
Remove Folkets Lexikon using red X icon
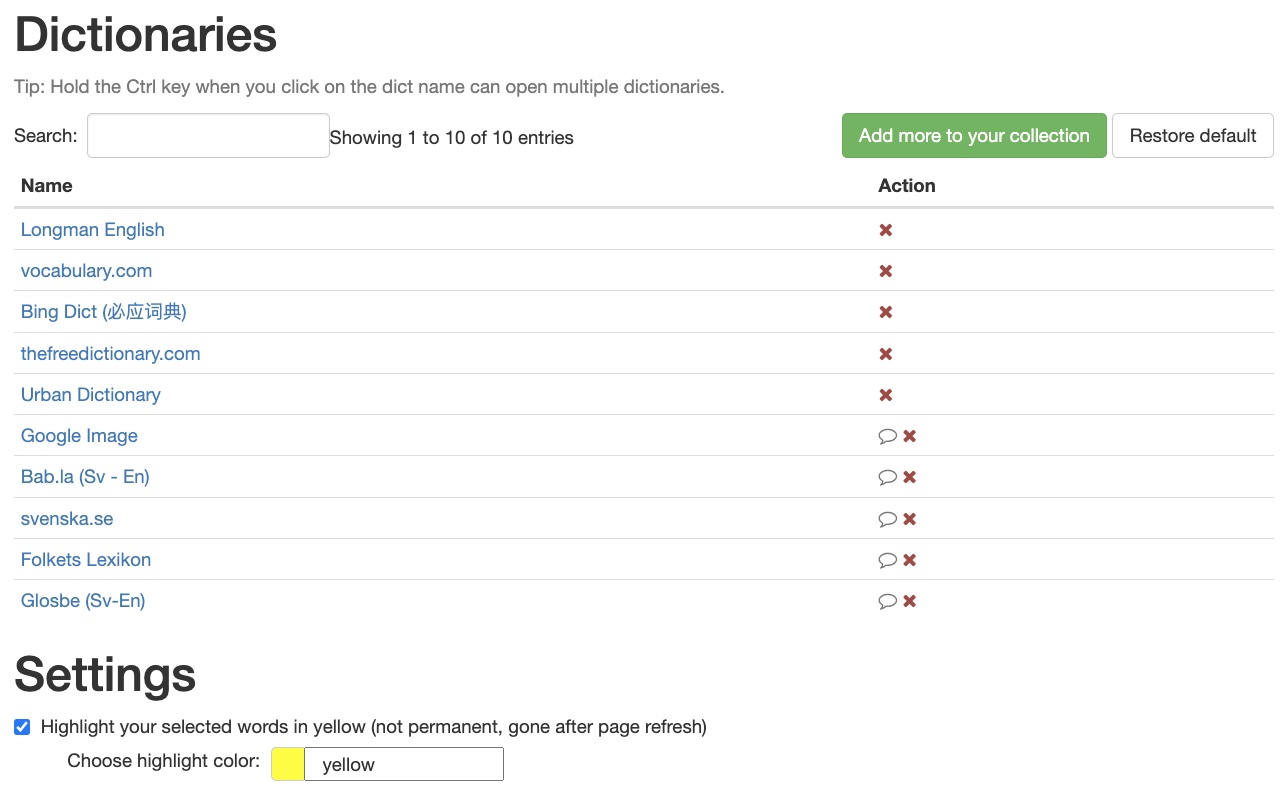(x=910, y=560)
